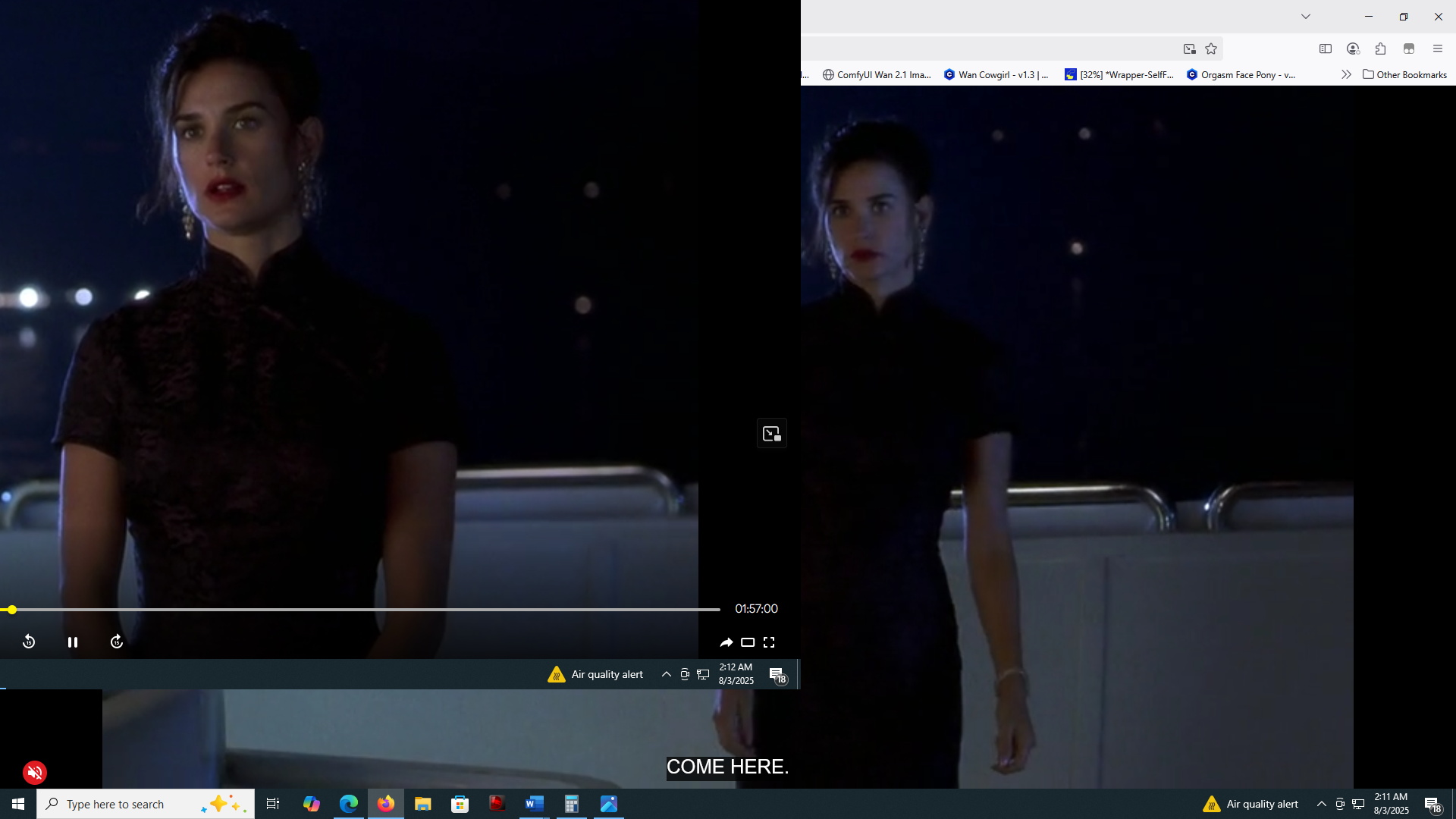Skip forward ten seconds in video
Viewport: 1456px width, 819px height.
point(117,642)
